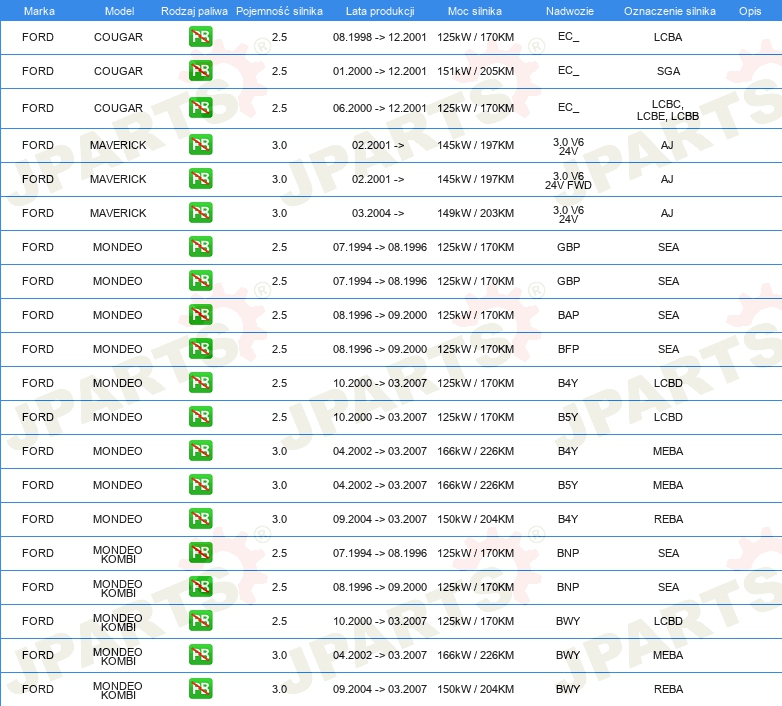Click the fuel icon for MONDEO B4Y MEBA

pyautogui.click(x=200, y=451)
